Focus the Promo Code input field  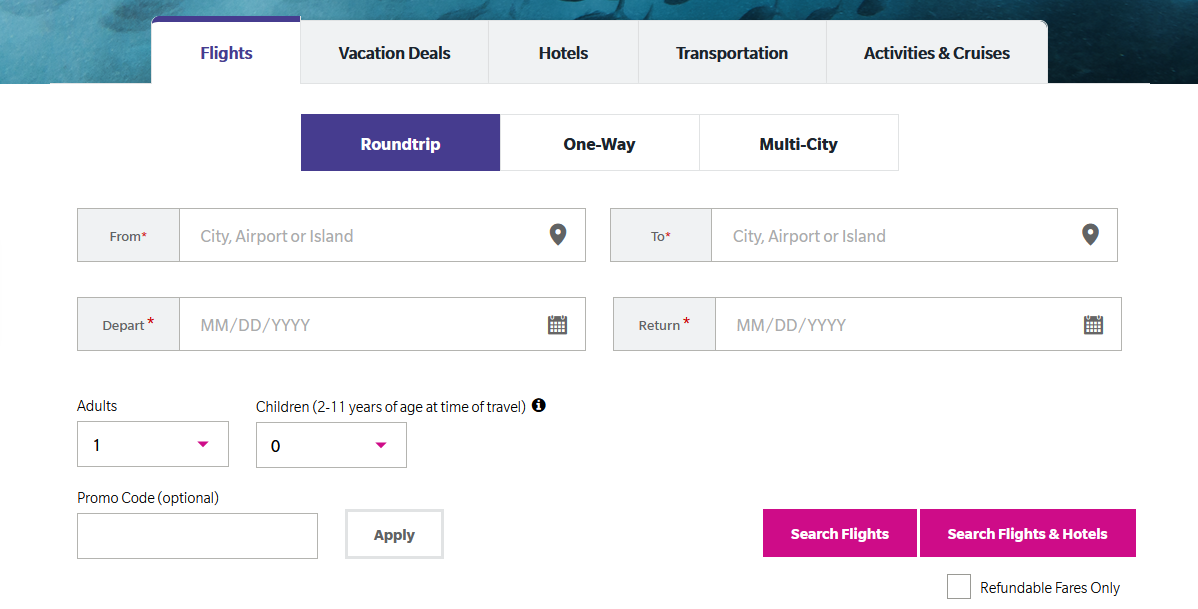point(197,536)
